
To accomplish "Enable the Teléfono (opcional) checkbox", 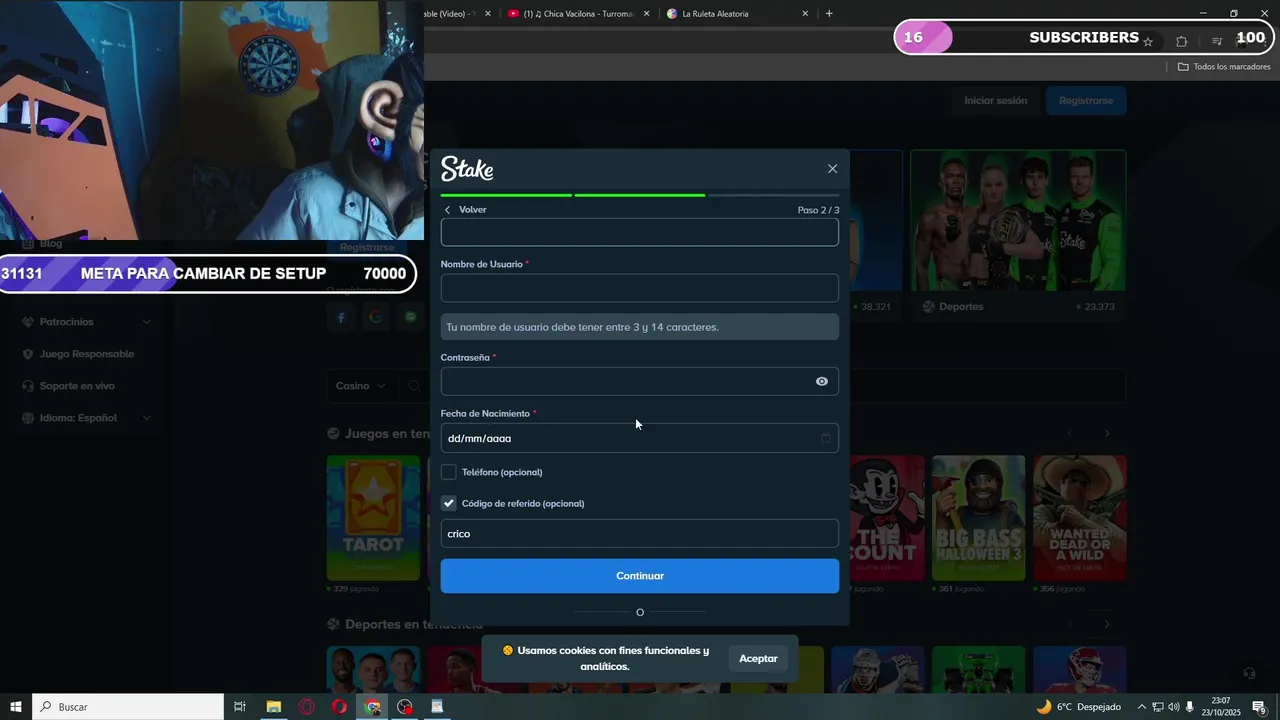I will 449,472.
